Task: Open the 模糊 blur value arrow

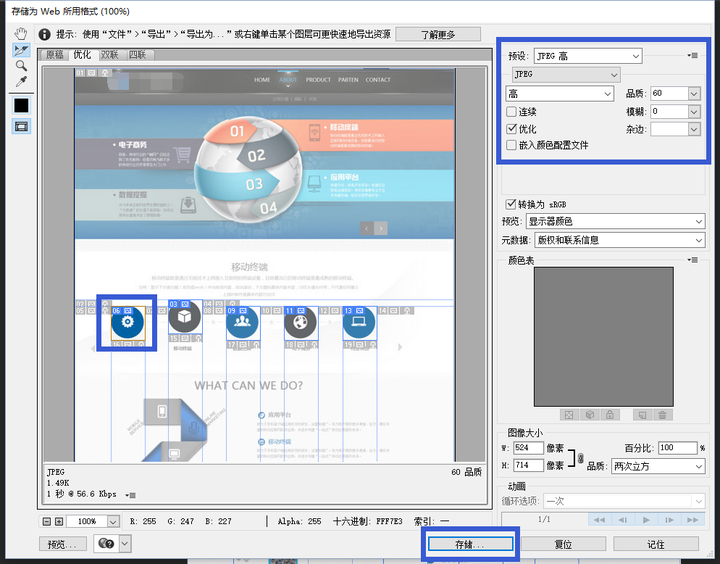Action: (x=694, y=111)
